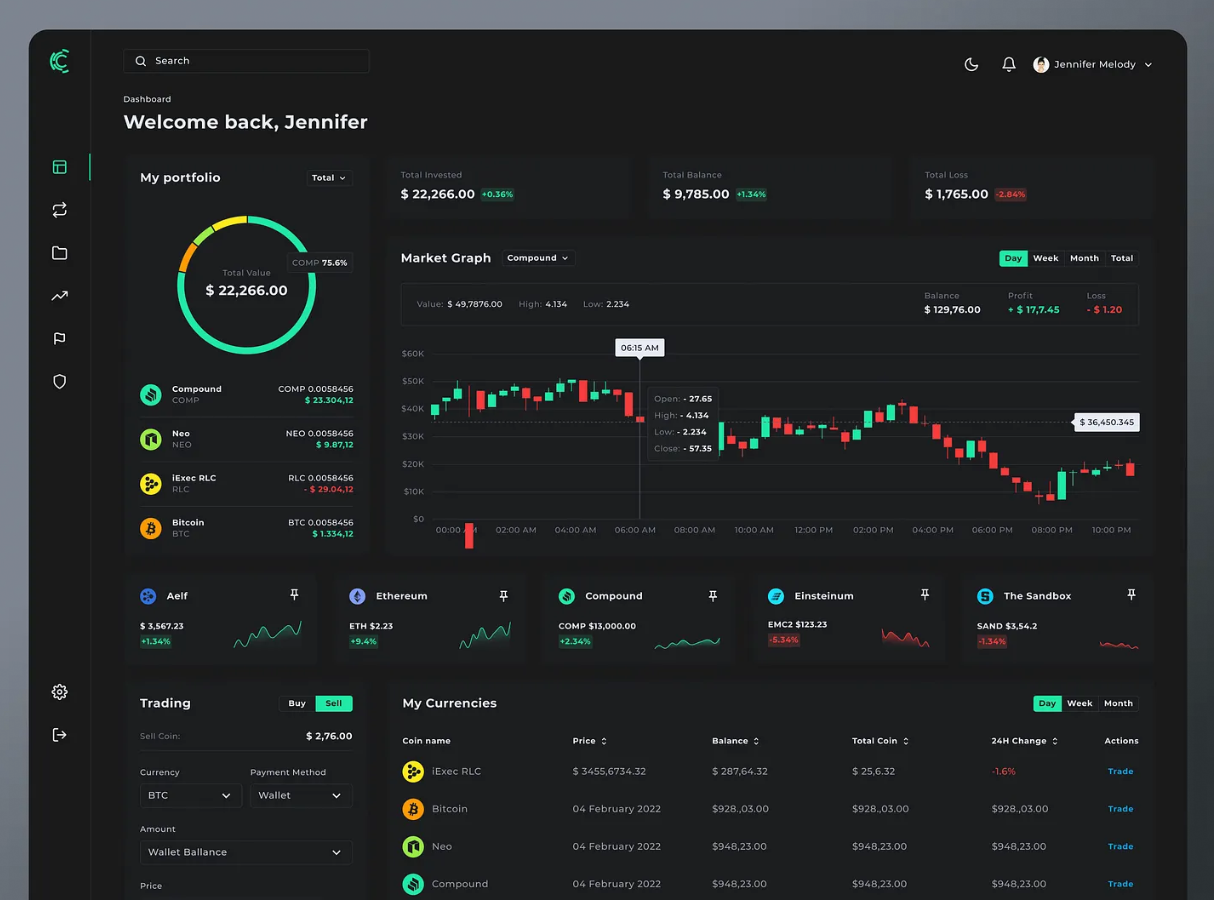Expand the BTC currency dropdown in Trading

click(190, 795)
